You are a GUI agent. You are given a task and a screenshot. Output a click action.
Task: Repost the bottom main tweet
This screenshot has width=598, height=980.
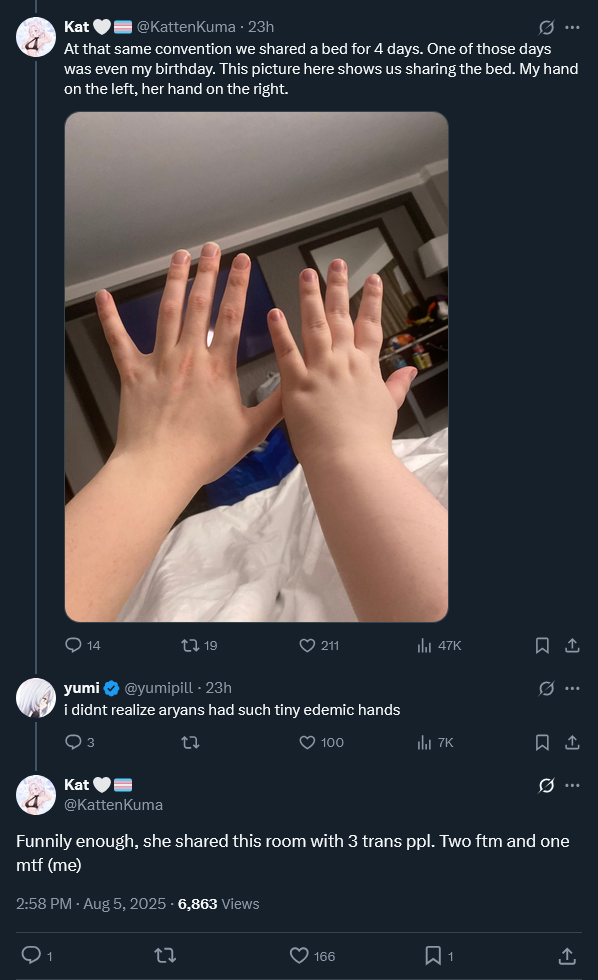point(165,955)
